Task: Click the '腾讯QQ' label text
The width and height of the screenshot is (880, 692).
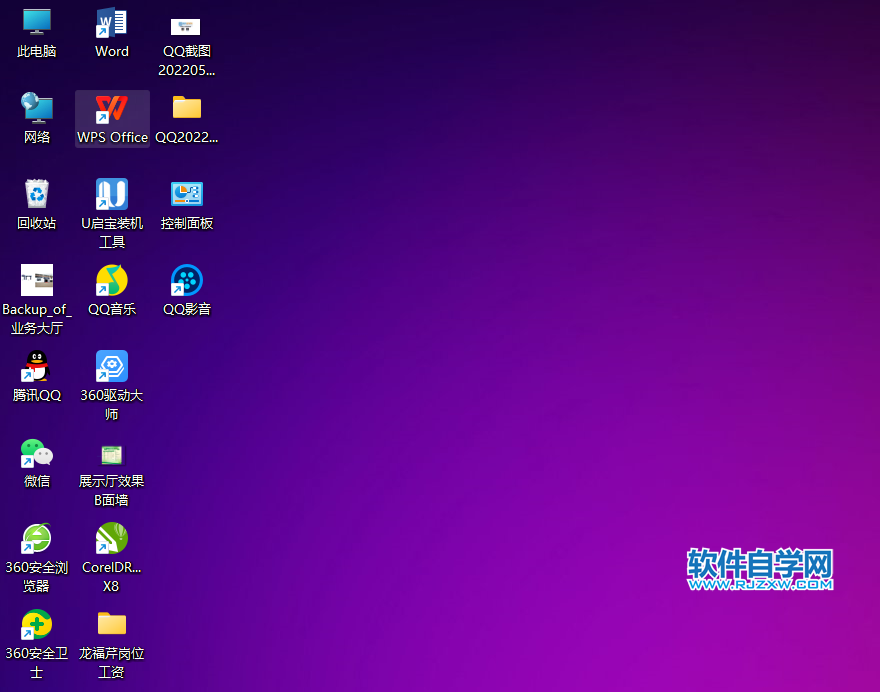Action: 37,395
